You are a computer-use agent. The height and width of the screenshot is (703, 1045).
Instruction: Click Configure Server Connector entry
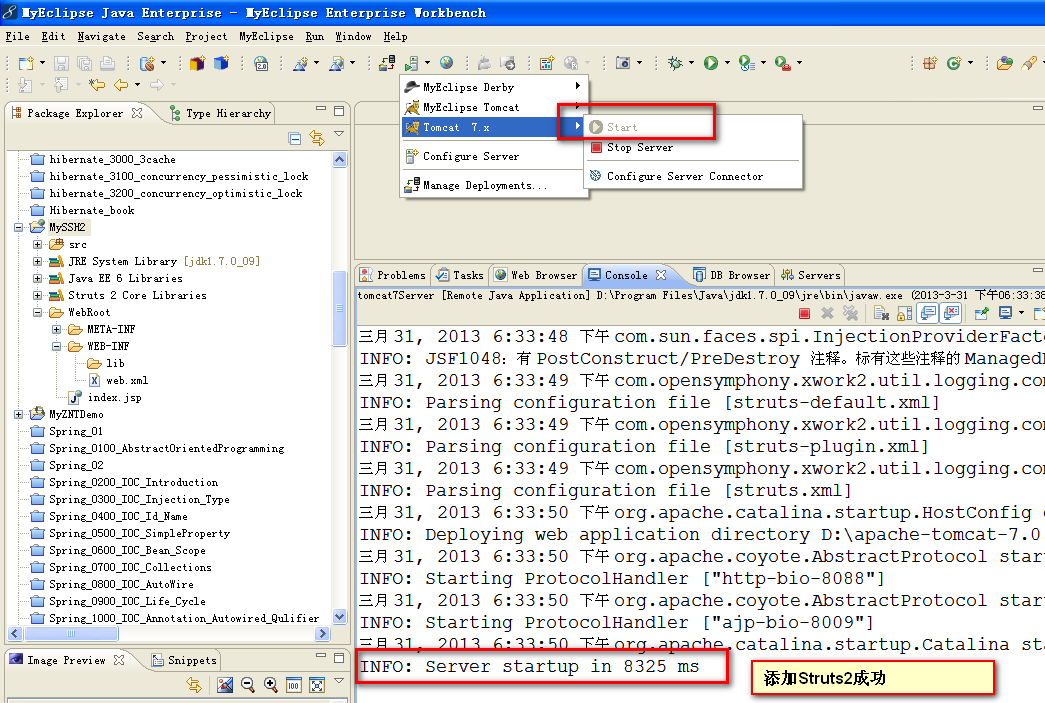pos(692,177)
